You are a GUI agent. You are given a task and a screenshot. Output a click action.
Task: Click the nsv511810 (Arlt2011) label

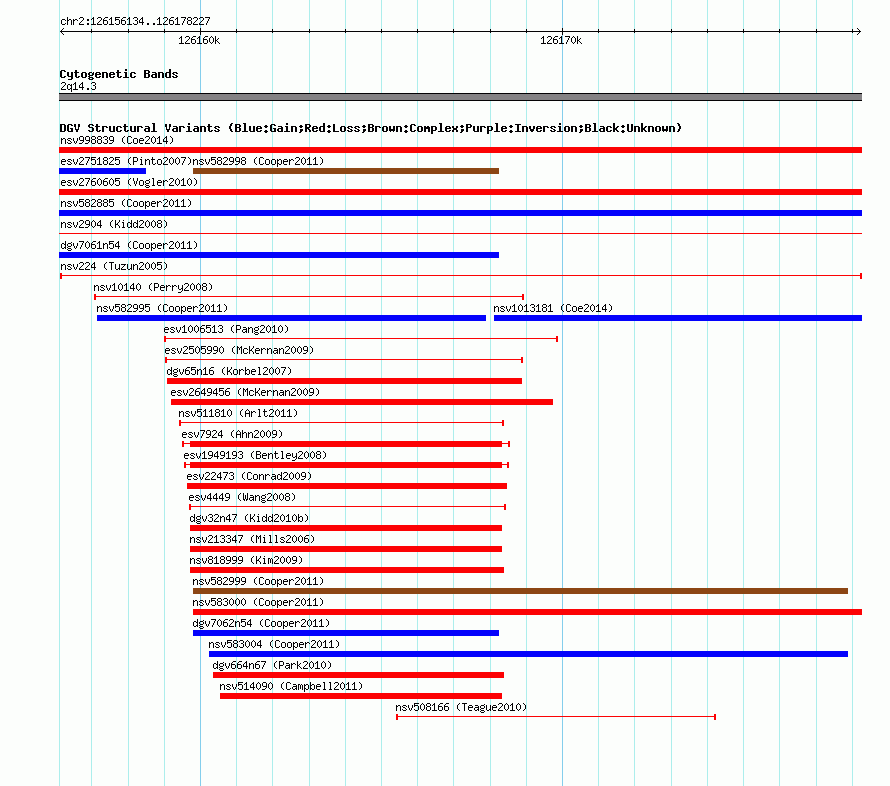pos(238,413)
